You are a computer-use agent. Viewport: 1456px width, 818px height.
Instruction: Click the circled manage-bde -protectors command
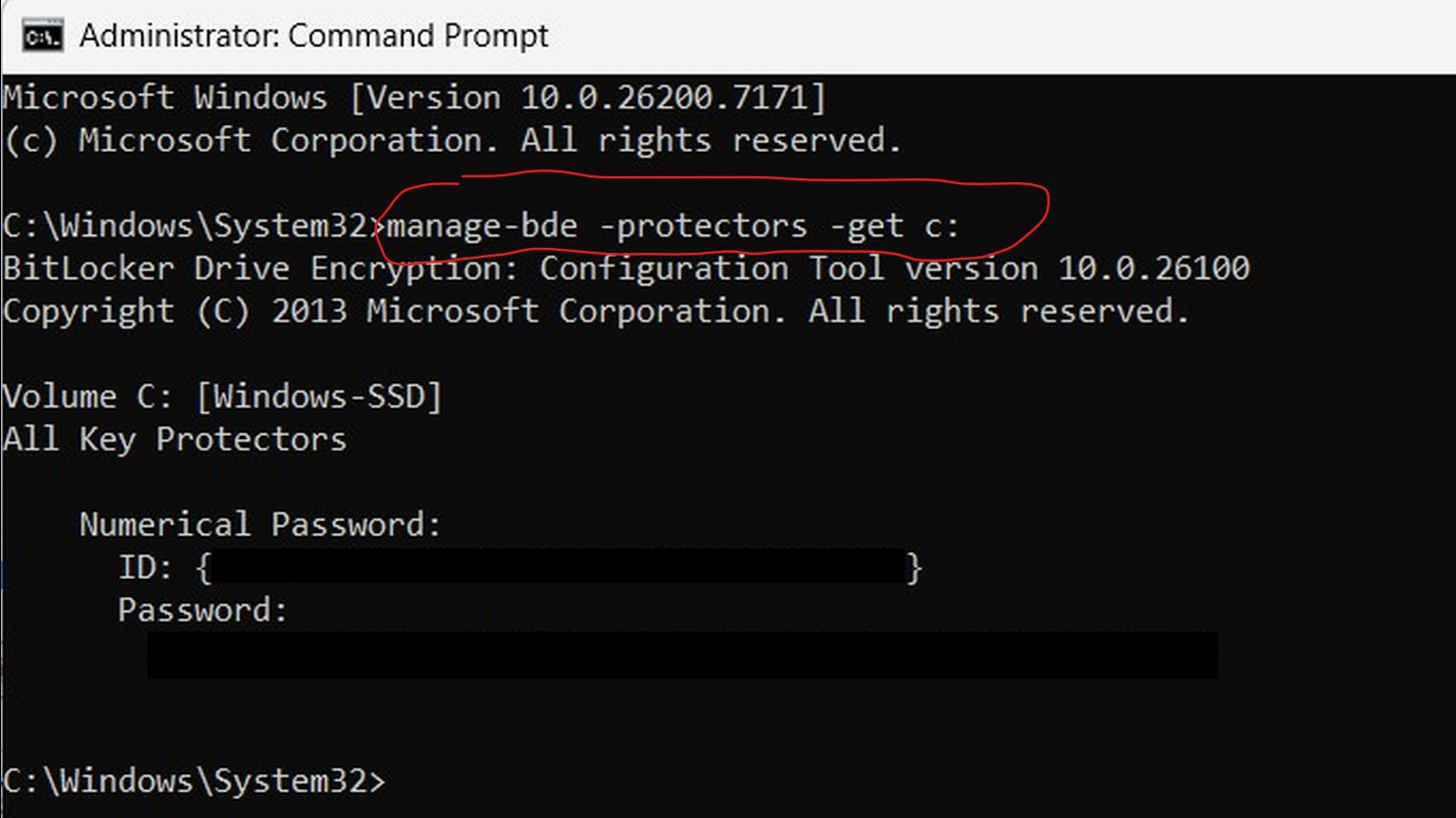click(674, 226)
